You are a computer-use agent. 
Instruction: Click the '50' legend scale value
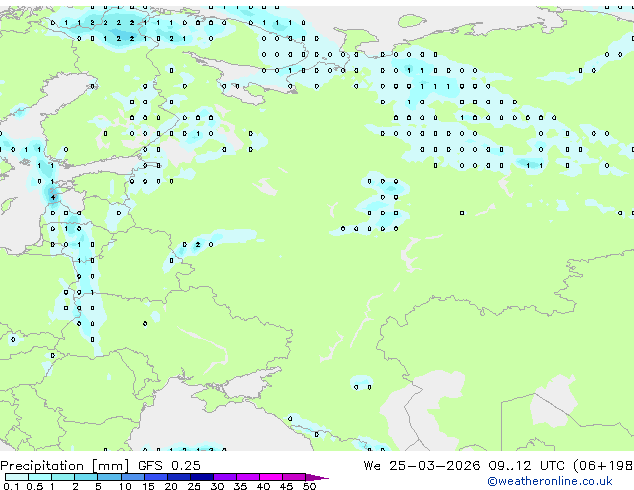click(x=309, y=486)
